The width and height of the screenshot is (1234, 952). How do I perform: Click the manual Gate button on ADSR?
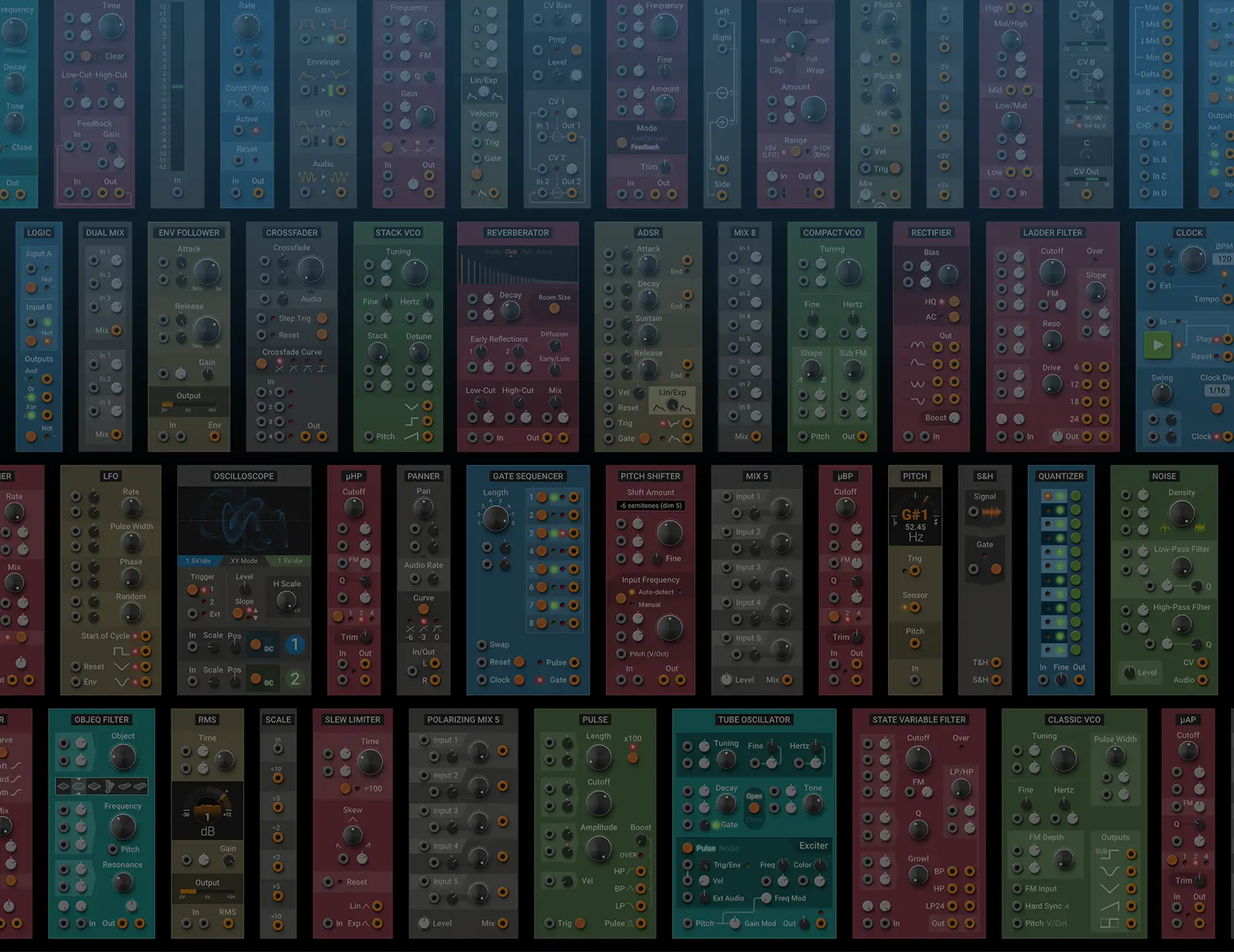tap(645, 439)
